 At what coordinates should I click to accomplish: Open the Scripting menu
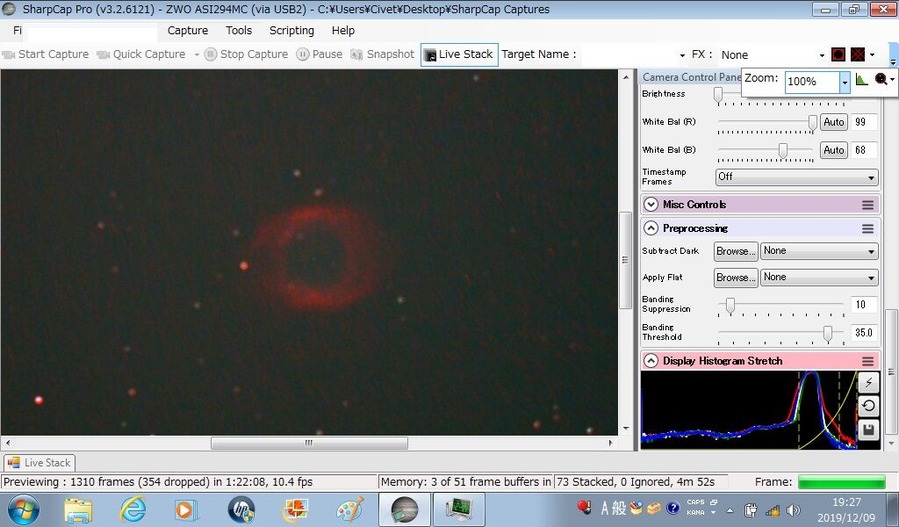(x=291, y=31)
